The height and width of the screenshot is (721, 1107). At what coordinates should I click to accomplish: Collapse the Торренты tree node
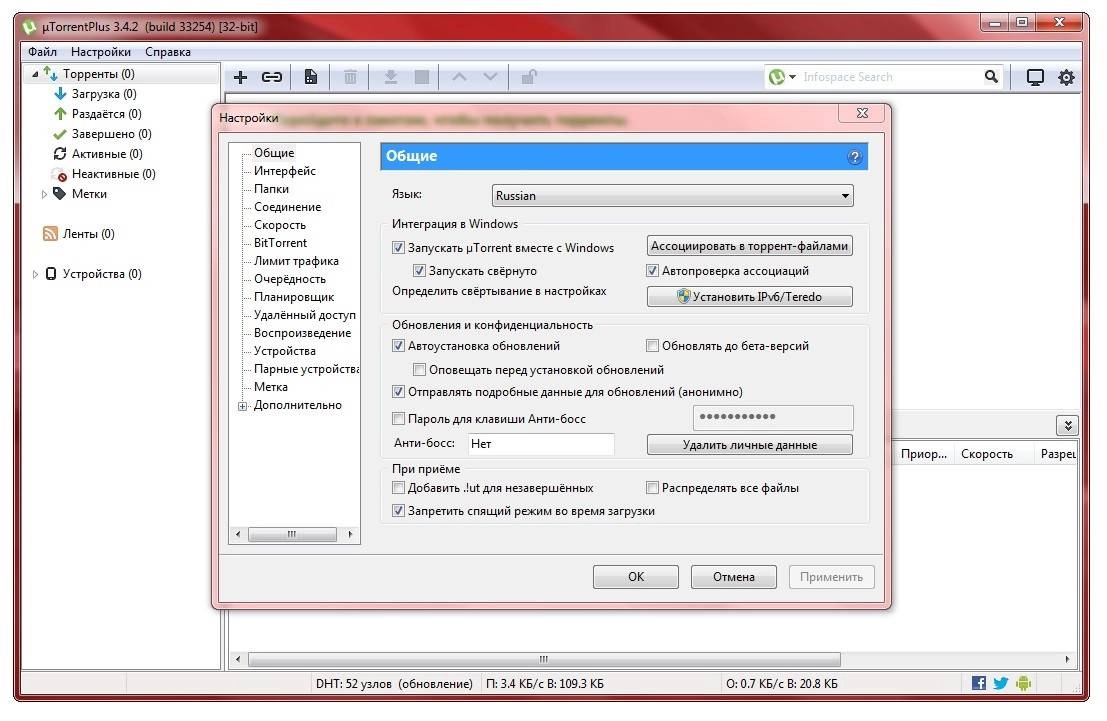[34, 74]
